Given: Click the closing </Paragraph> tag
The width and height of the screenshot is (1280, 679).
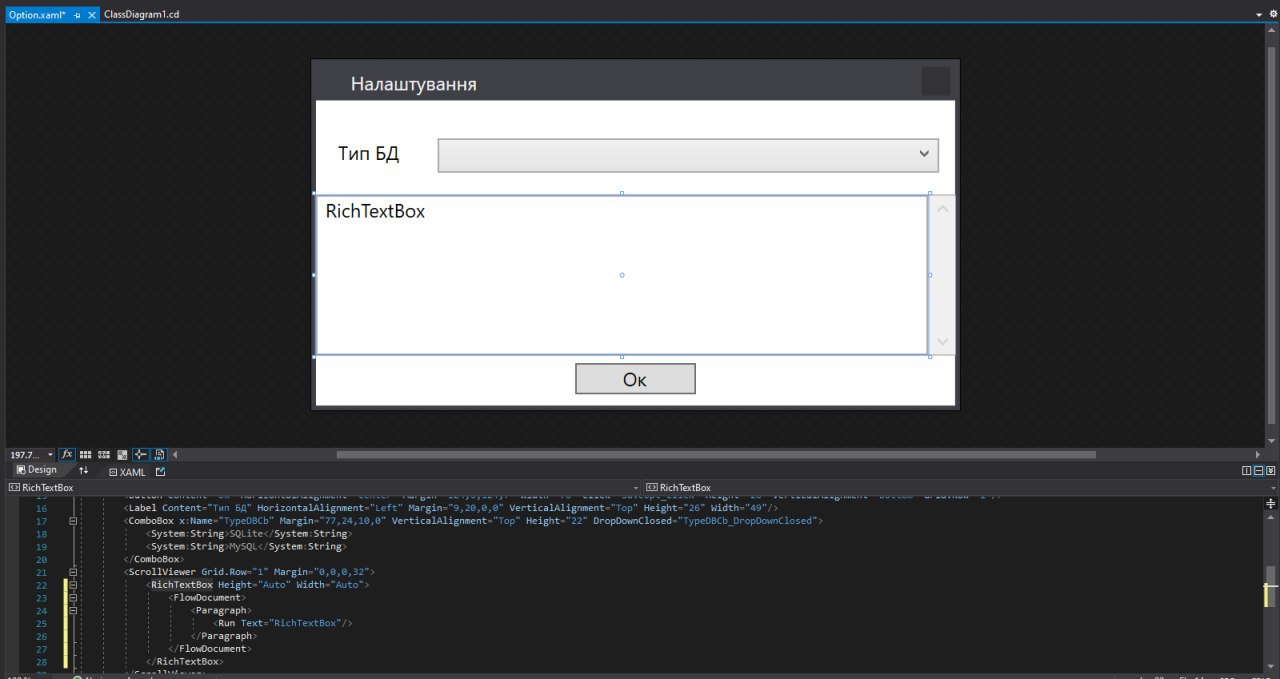Looking at the screenshot, I should click(x=223, y=636).
